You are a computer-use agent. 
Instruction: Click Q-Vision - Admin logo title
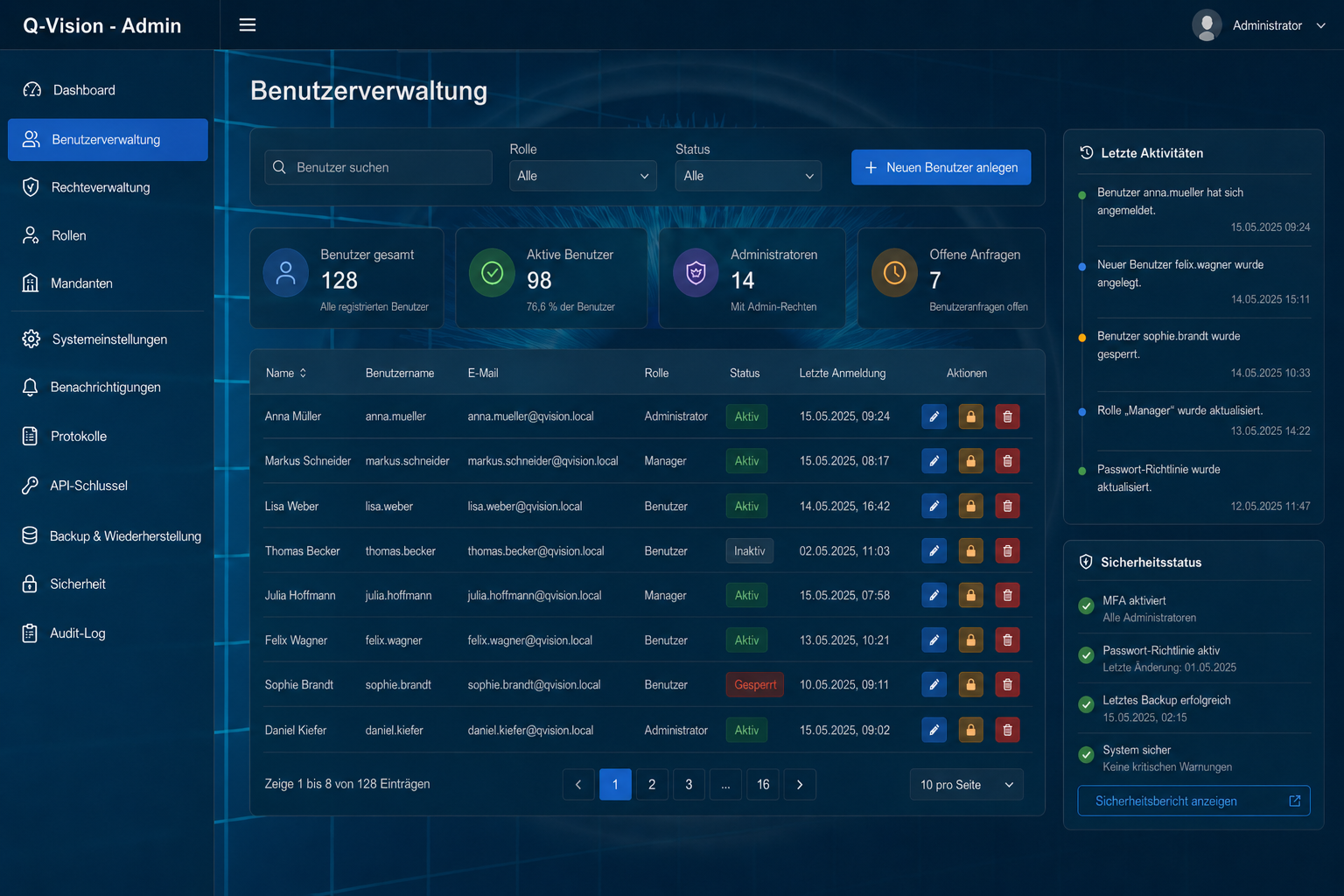pyautogui.click(x=102, y=25)
